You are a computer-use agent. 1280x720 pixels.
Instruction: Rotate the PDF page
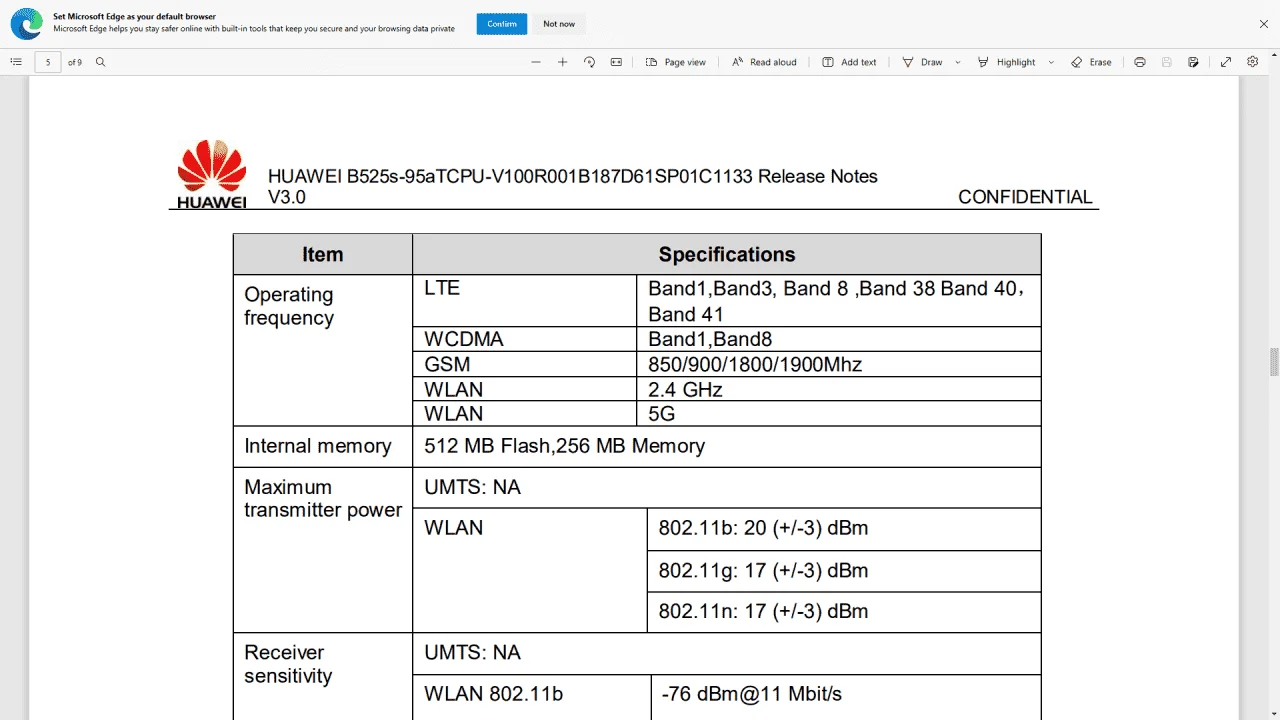tap(590, 62)
